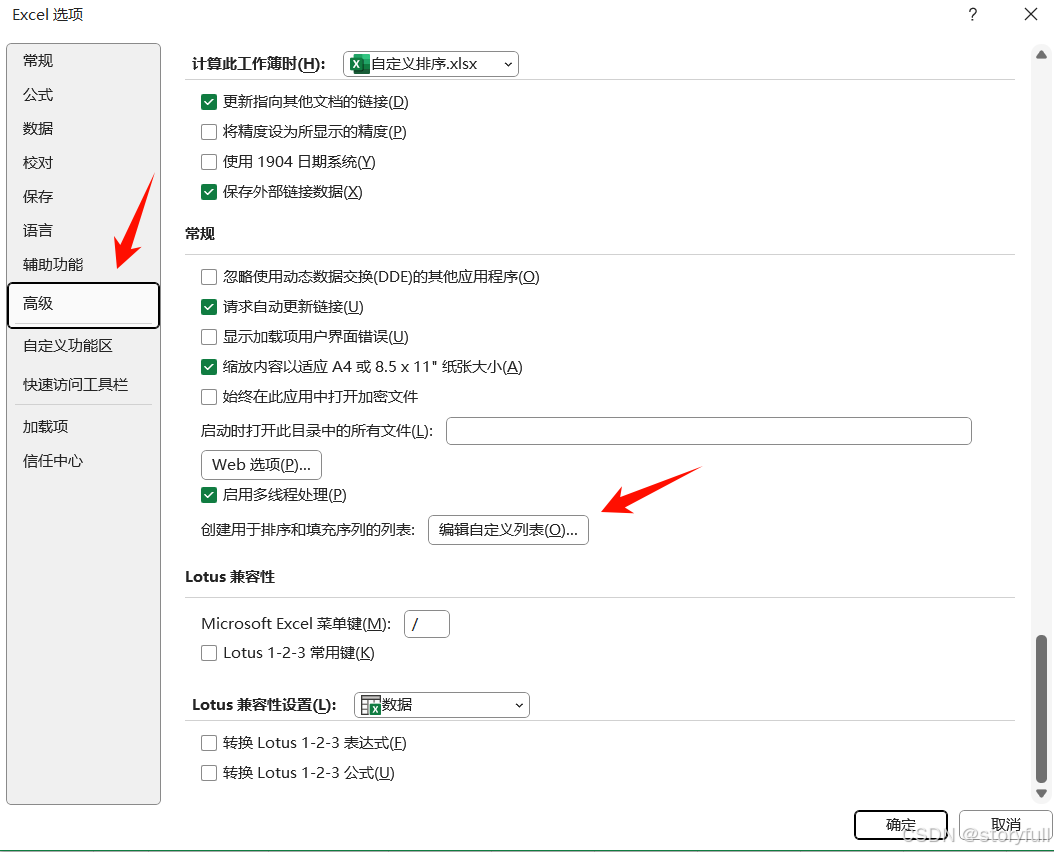This screenshot has height=852, width=1054.
Task: Enable 显示加载项用户界面错误 checkbox
Action: (209, 337)
